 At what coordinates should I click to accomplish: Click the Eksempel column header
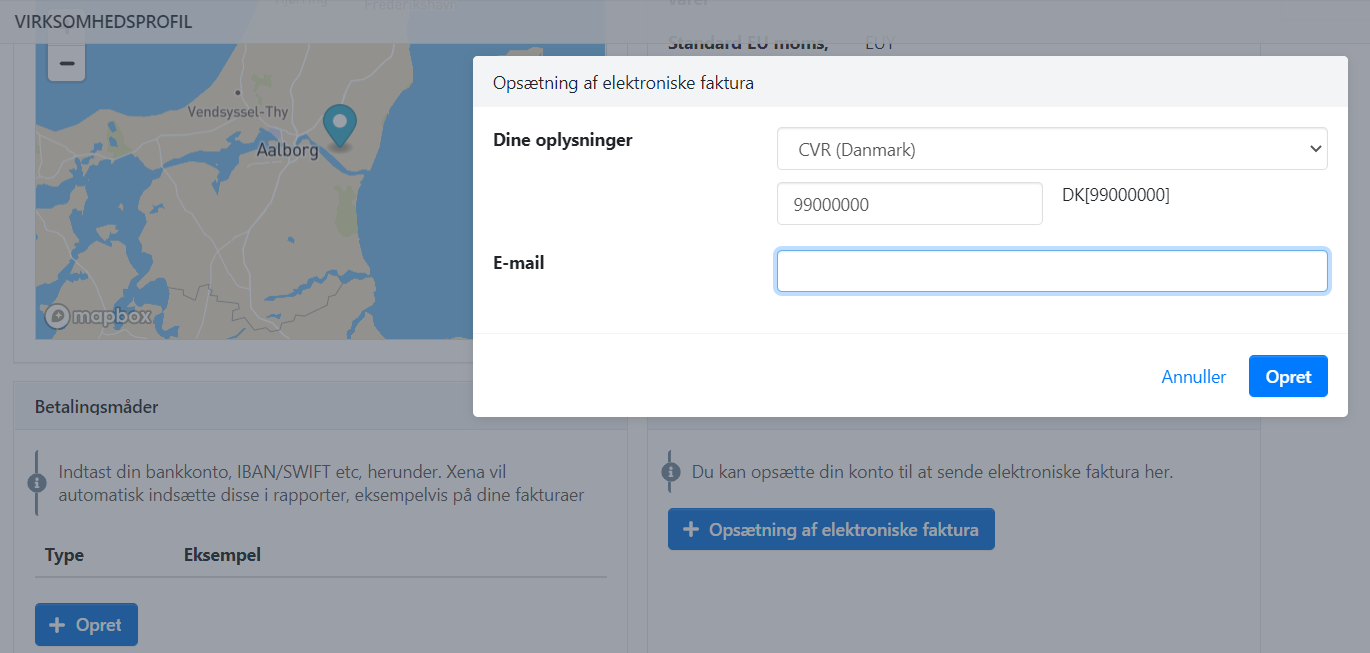222,555
